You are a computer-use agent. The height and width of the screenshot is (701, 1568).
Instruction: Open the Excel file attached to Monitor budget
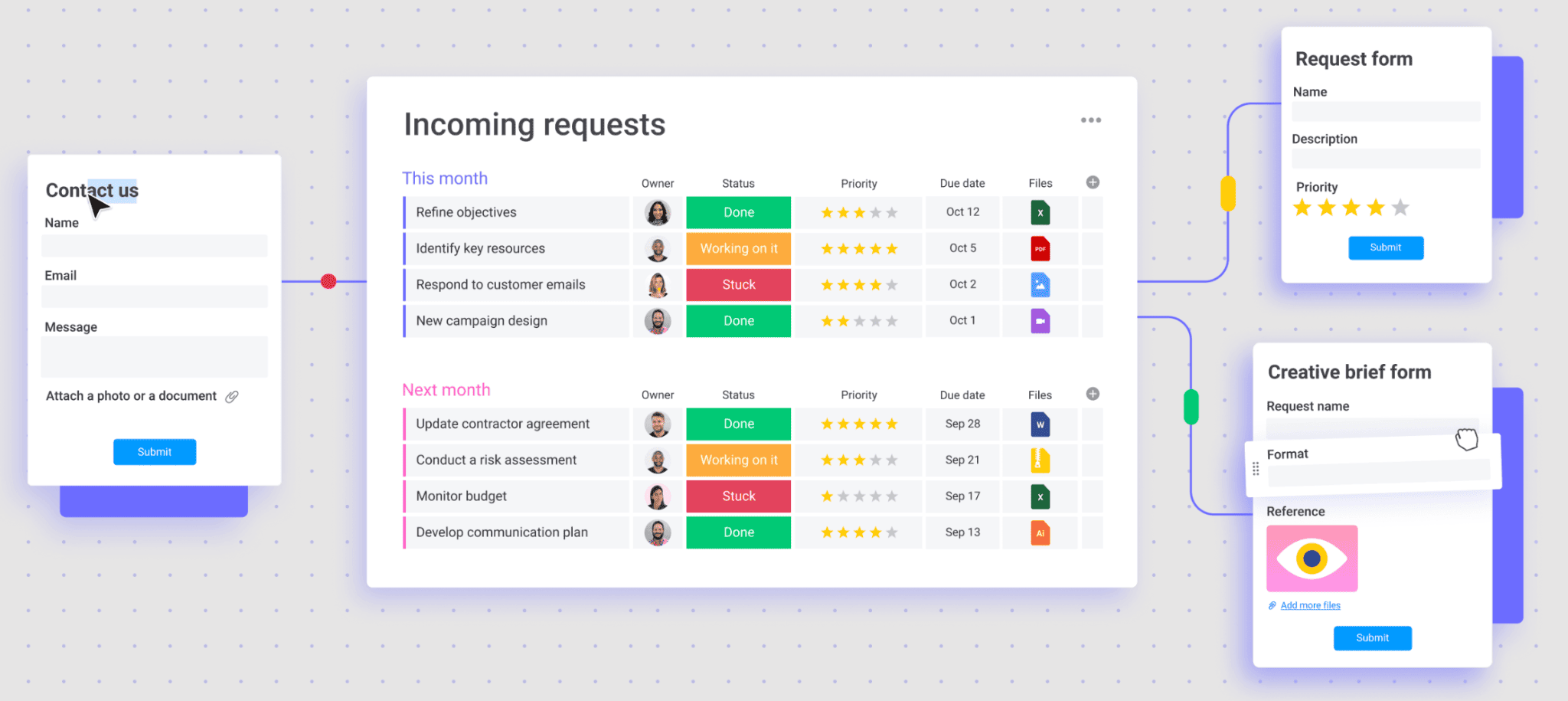click(1040, 496)
